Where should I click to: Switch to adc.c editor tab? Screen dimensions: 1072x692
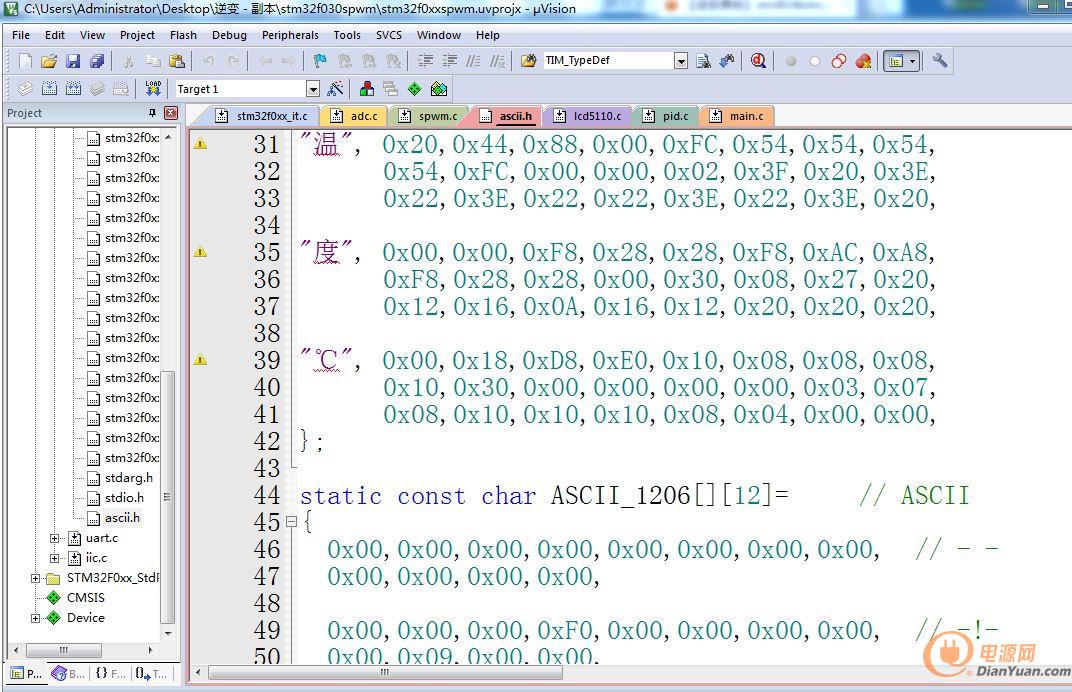coord(355,116)
